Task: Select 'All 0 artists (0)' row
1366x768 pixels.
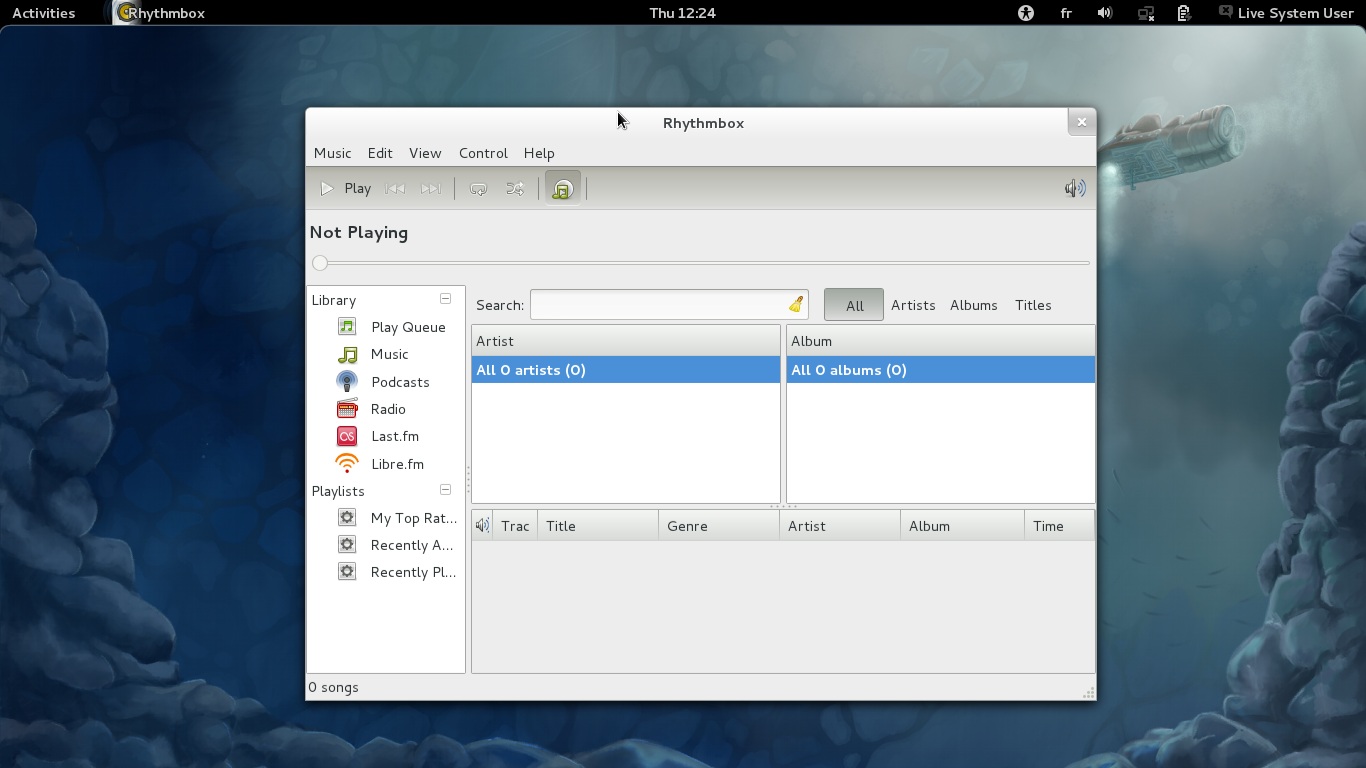Action: tap(626, 370)
